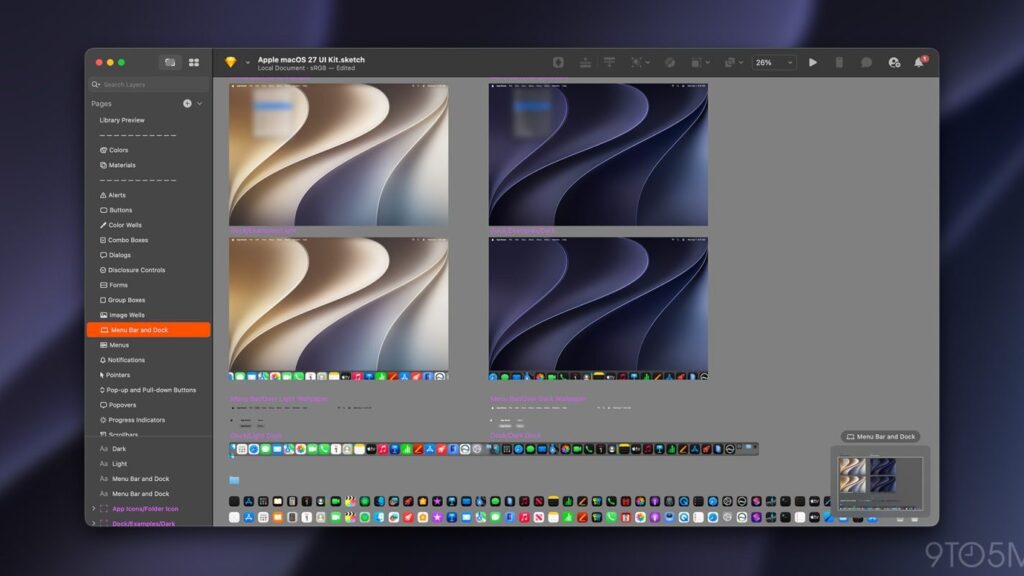Click floating Menu Bar and Dock label
Screen dimensions: 1024x576
click(x=880, y=437)
